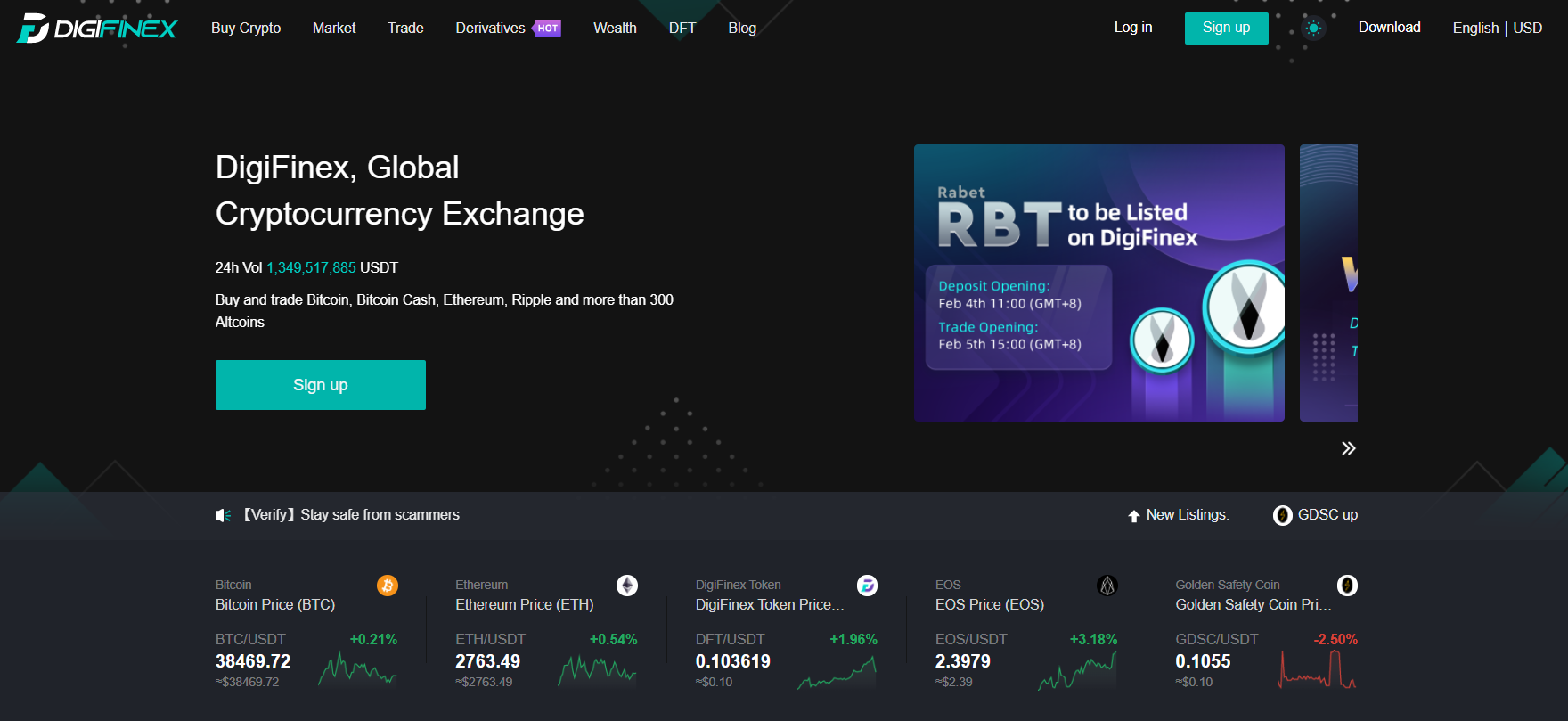Open the Market menu item
Image resolution: width=1568 pixels, height=721 pixels.
pos(334,28)
